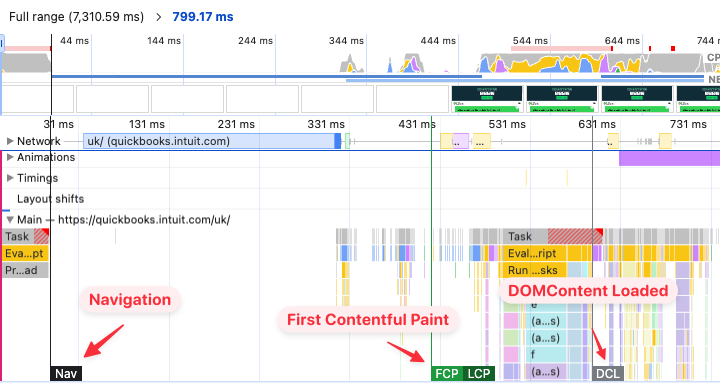Click the 431 ms ruler label

[x=416, y=124]
